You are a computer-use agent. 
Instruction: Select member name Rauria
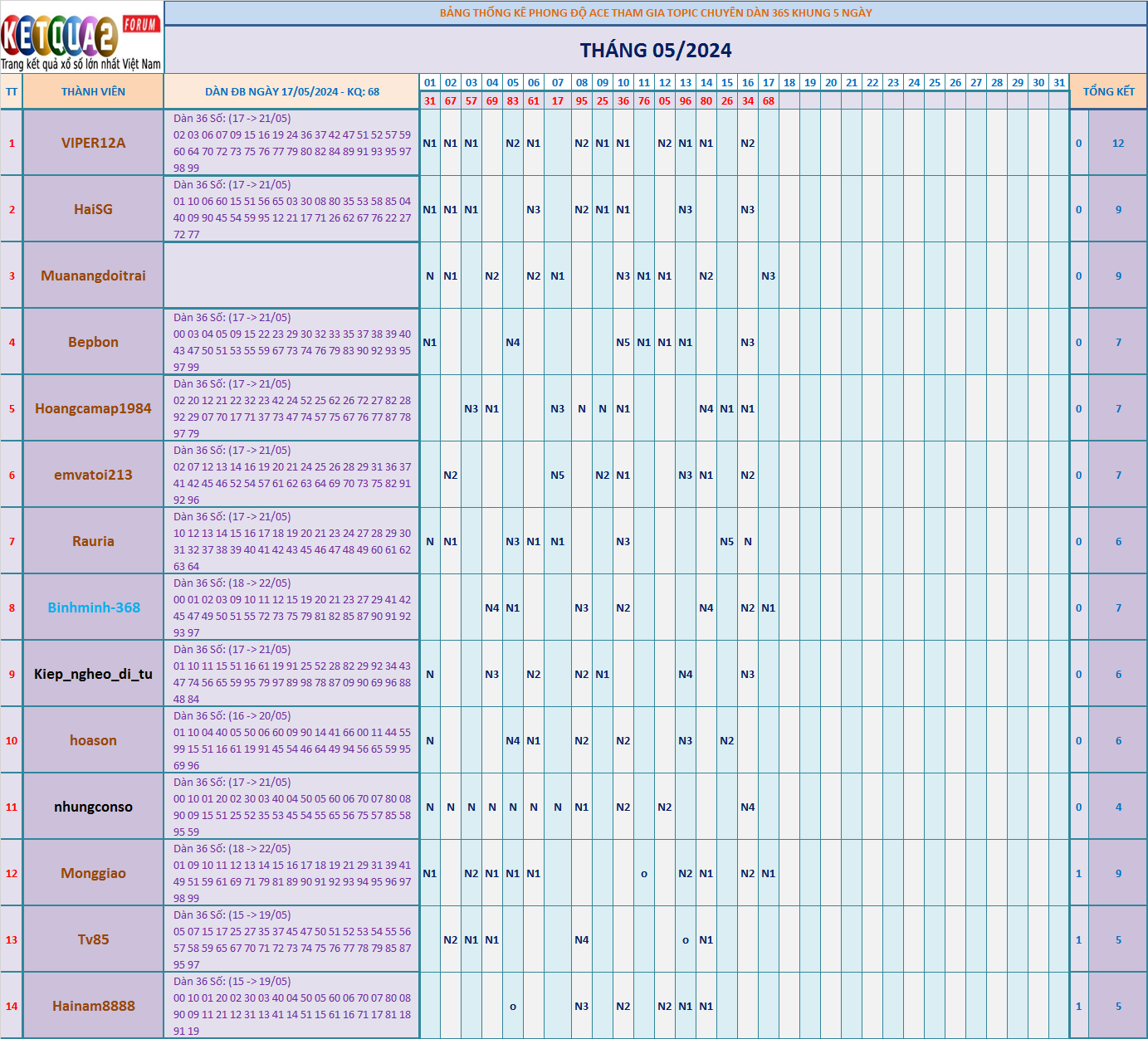pyautogui.click(x=93, y=541)
